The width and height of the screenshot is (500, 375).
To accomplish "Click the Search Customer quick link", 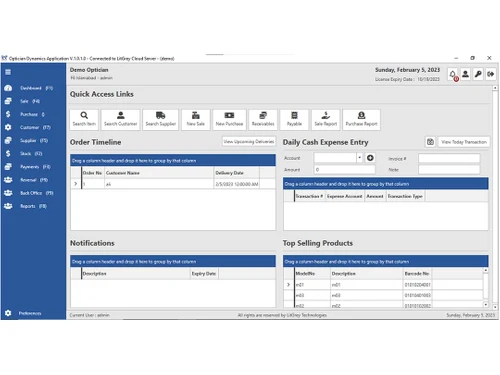I will click(x=121, y=119).
